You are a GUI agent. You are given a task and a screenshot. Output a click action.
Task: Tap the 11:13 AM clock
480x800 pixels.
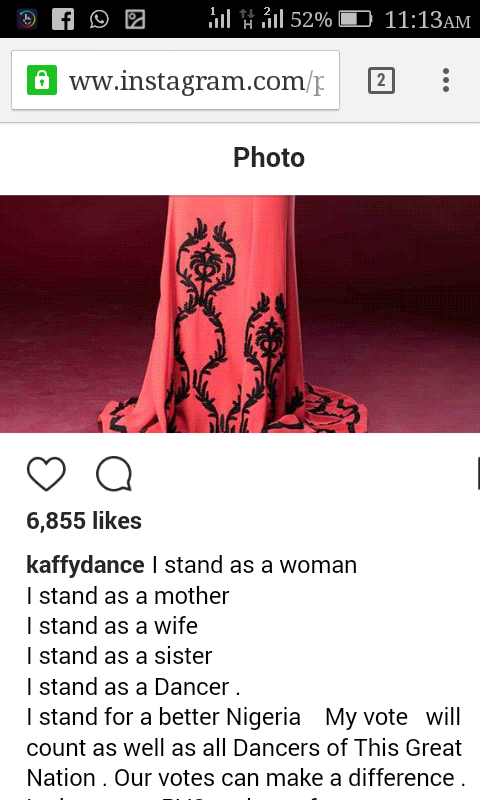point(427,20)
